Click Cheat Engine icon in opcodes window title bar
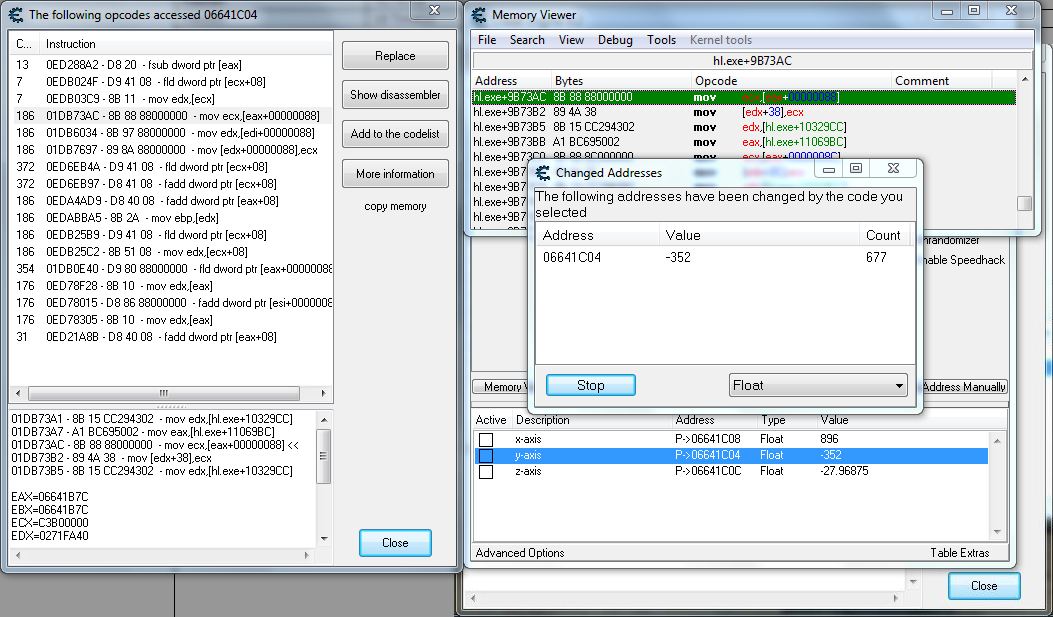The height and width of the screenshot is (617, 1053). pyautogui.click(x=15, y=15)
